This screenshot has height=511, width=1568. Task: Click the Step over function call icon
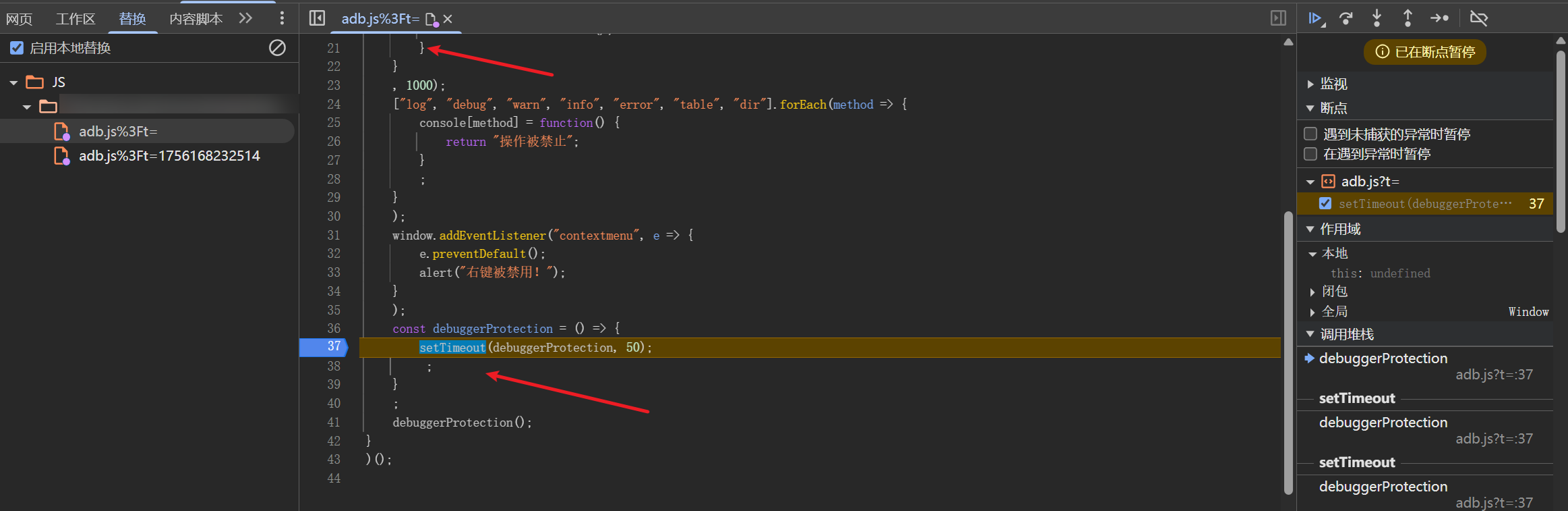(1345, 18)
